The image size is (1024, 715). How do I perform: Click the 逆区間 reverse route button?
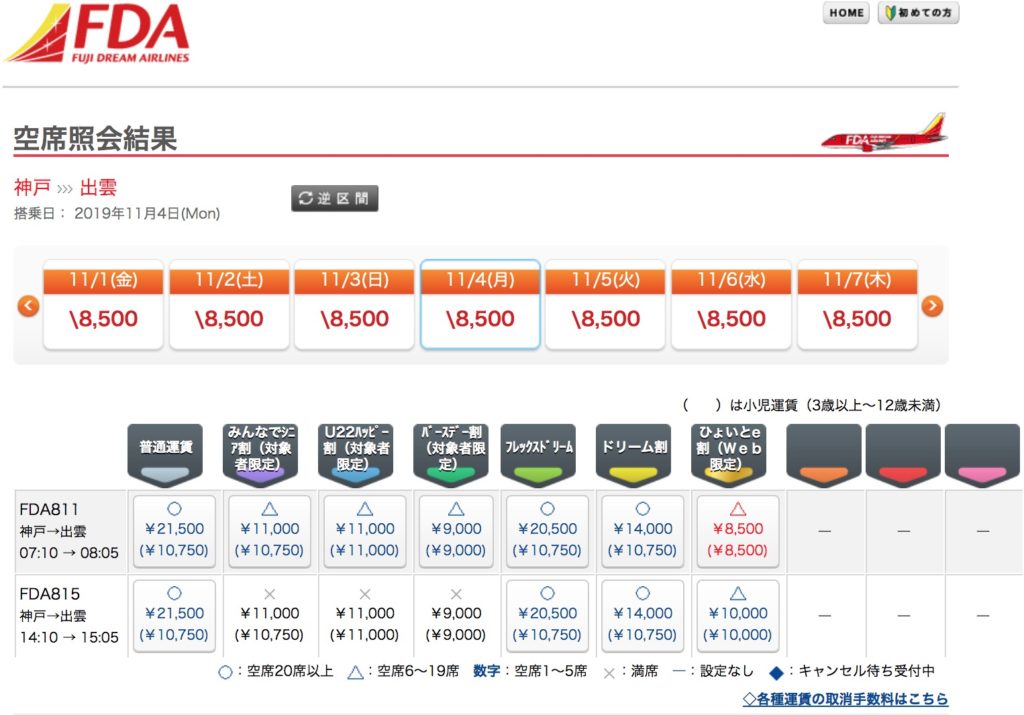335,198
